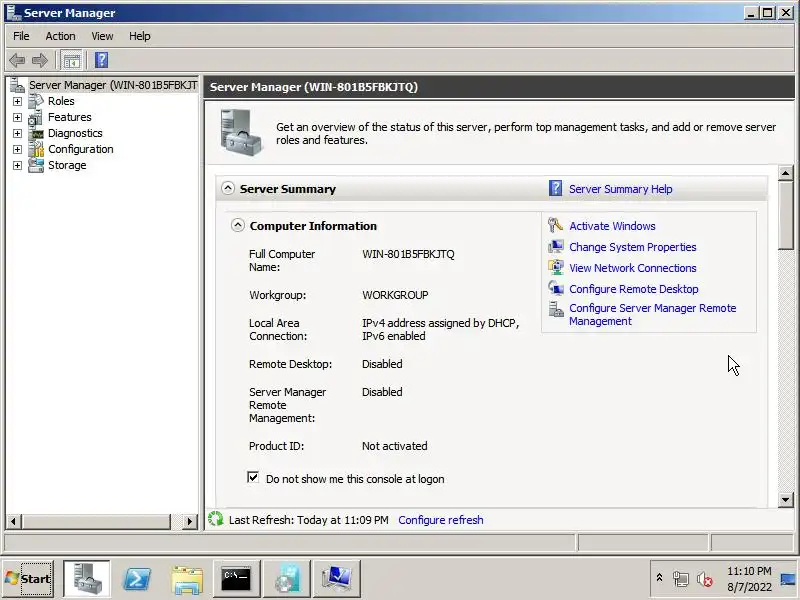The height and width of the screenshot is (600, 800).
Task: Open the View menu
Action: (102, 36)
